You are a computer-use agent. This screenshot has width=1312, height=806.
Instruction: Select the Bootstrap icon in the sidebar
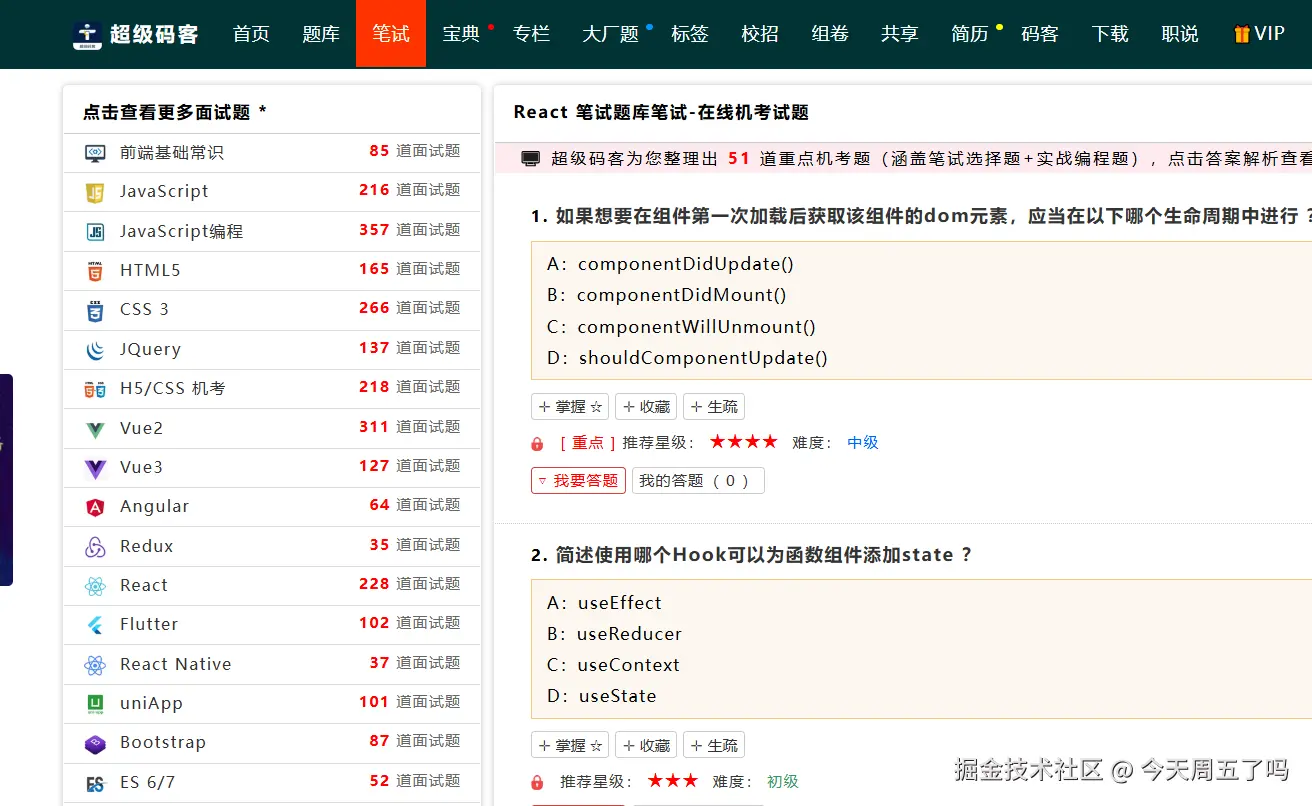pos(93,742)
